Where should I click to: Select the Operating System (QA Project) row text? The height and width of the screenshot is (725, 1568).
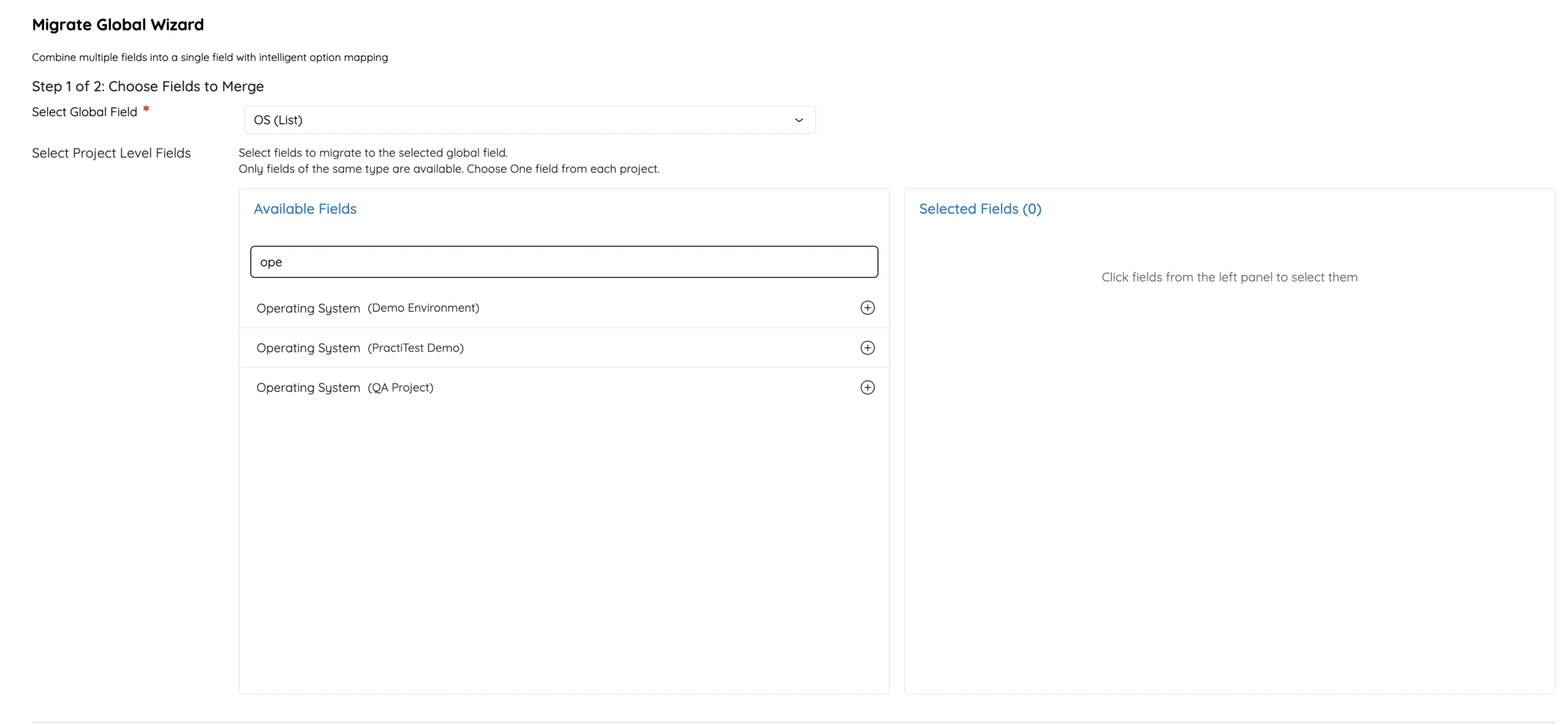pos(345,388)
